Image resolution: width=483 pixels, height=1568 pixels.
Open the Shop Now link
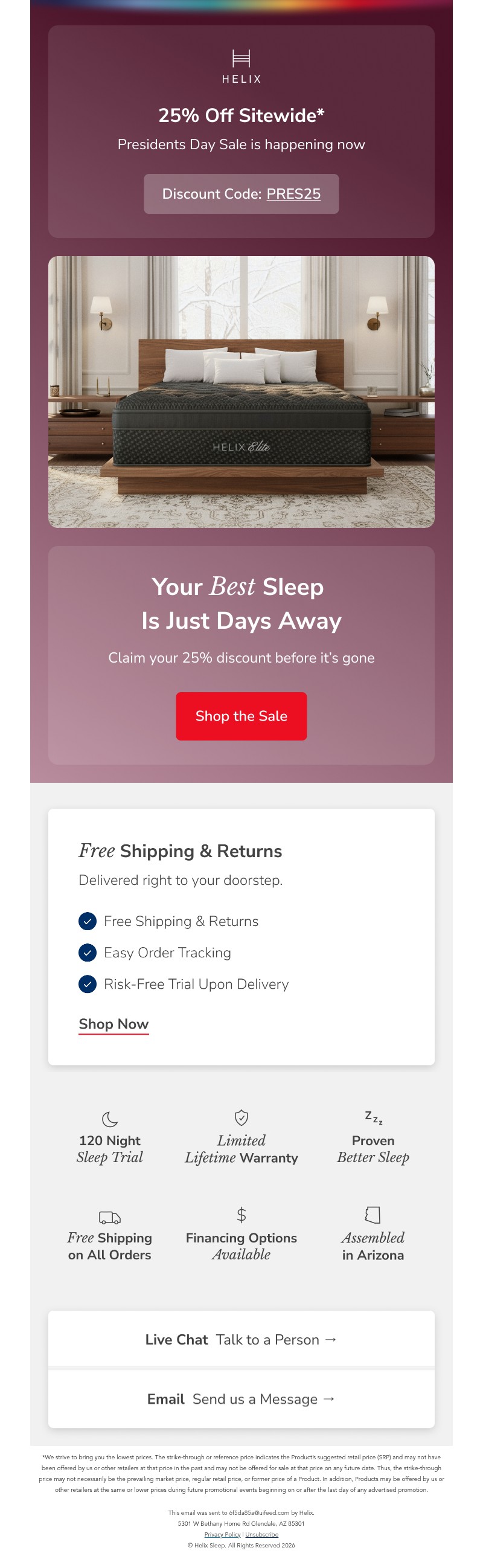[x=114, y=1024]
